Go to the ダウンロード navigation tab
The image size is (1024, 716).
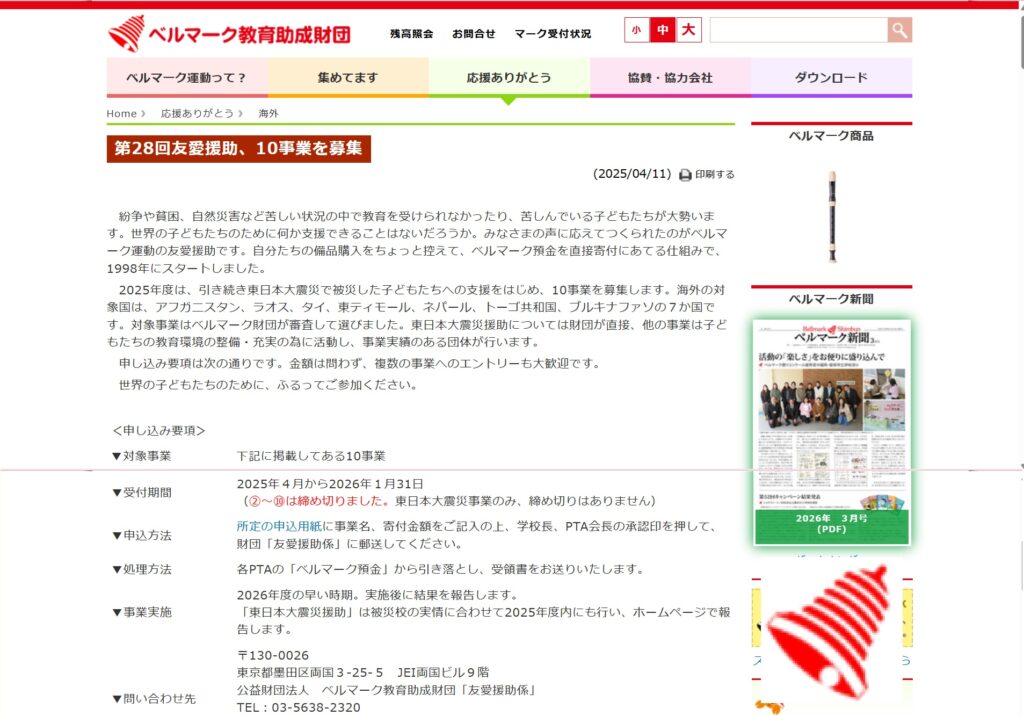coord(831,77)
